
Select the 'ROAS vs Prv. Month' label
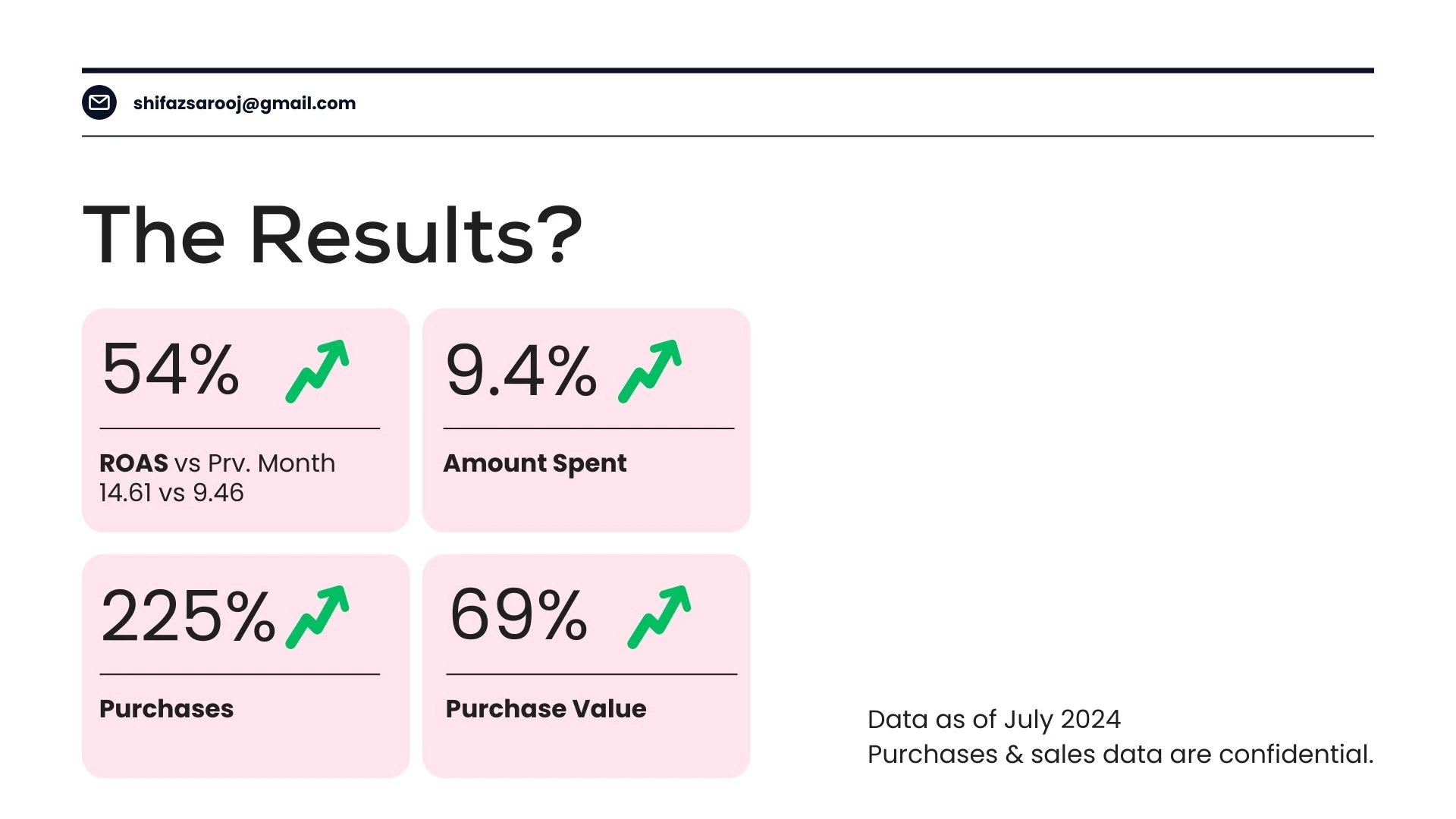(x=218, y=463)
